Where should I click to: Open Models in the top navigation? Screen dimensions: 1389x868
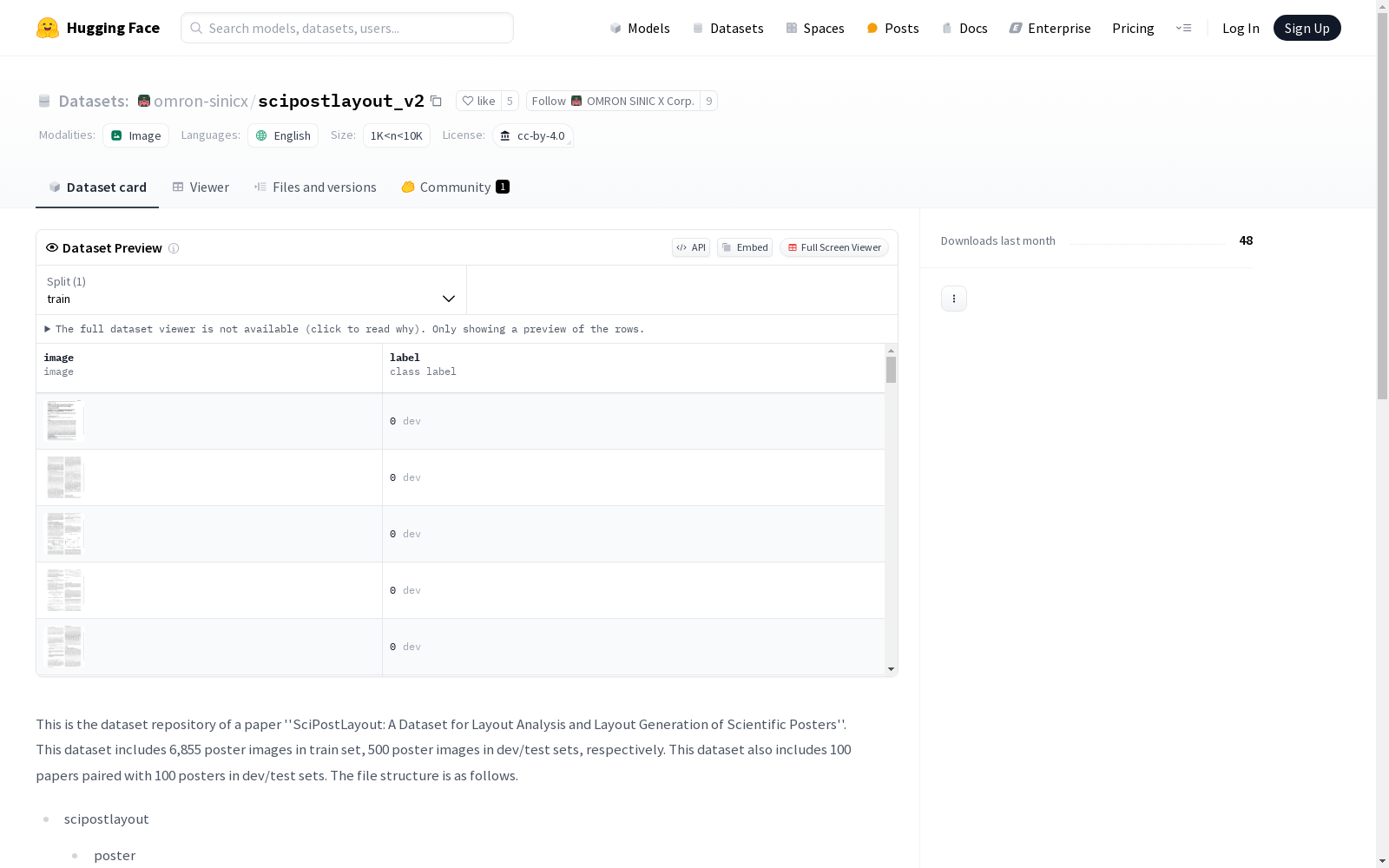tap(640, 28)
